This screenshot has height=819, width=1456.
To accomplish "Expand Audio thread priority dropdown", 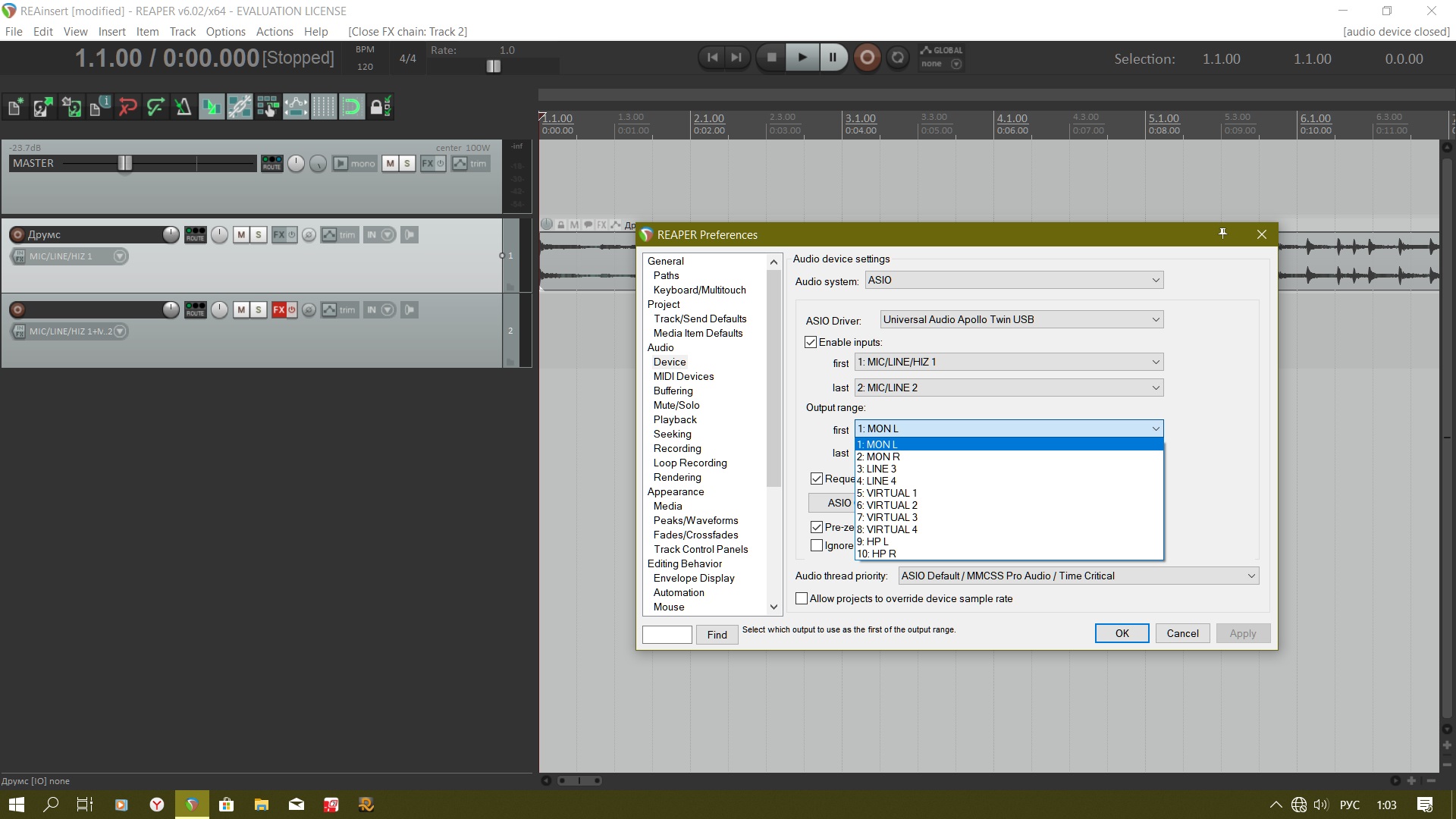I will (1078, 576).
